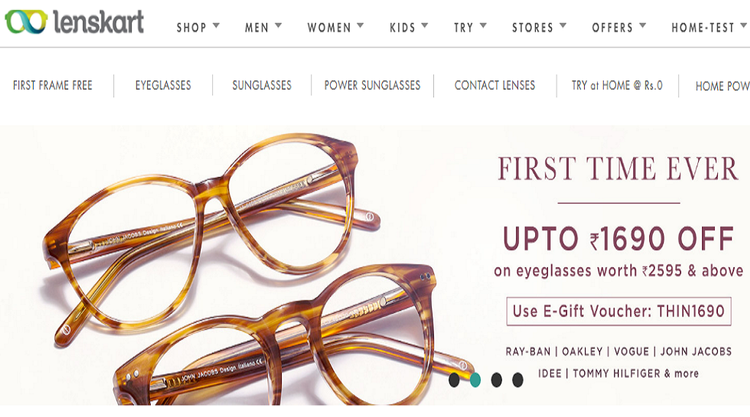Open the OFFERS dropdown arrow
The width and height of the screenshot is (750, 417).
[x=642, y=25]
